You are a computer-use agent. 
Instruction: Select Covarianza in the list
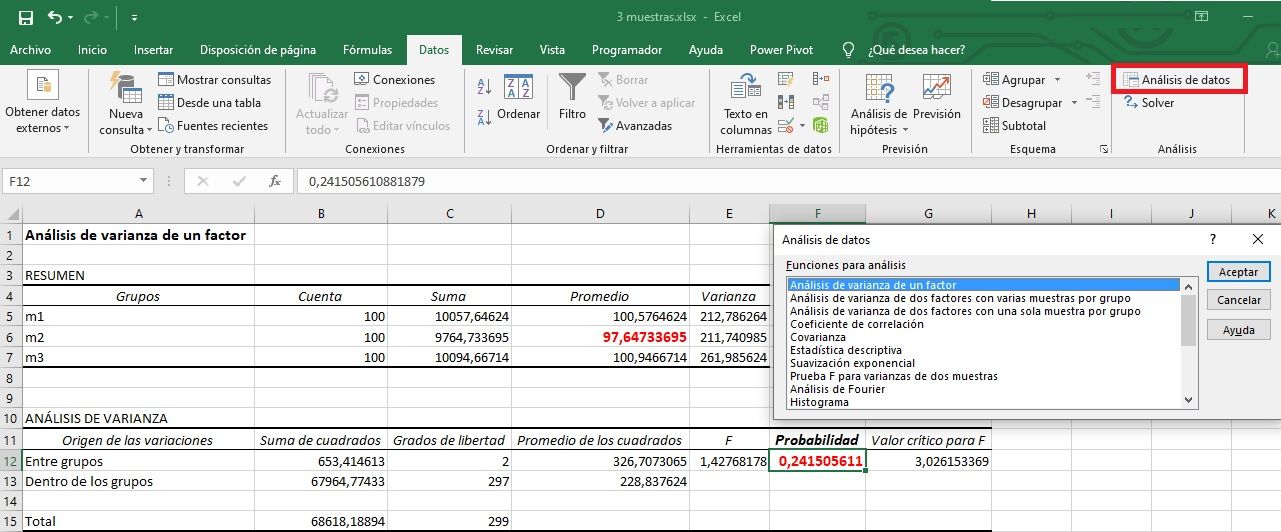tap(818, 337)
